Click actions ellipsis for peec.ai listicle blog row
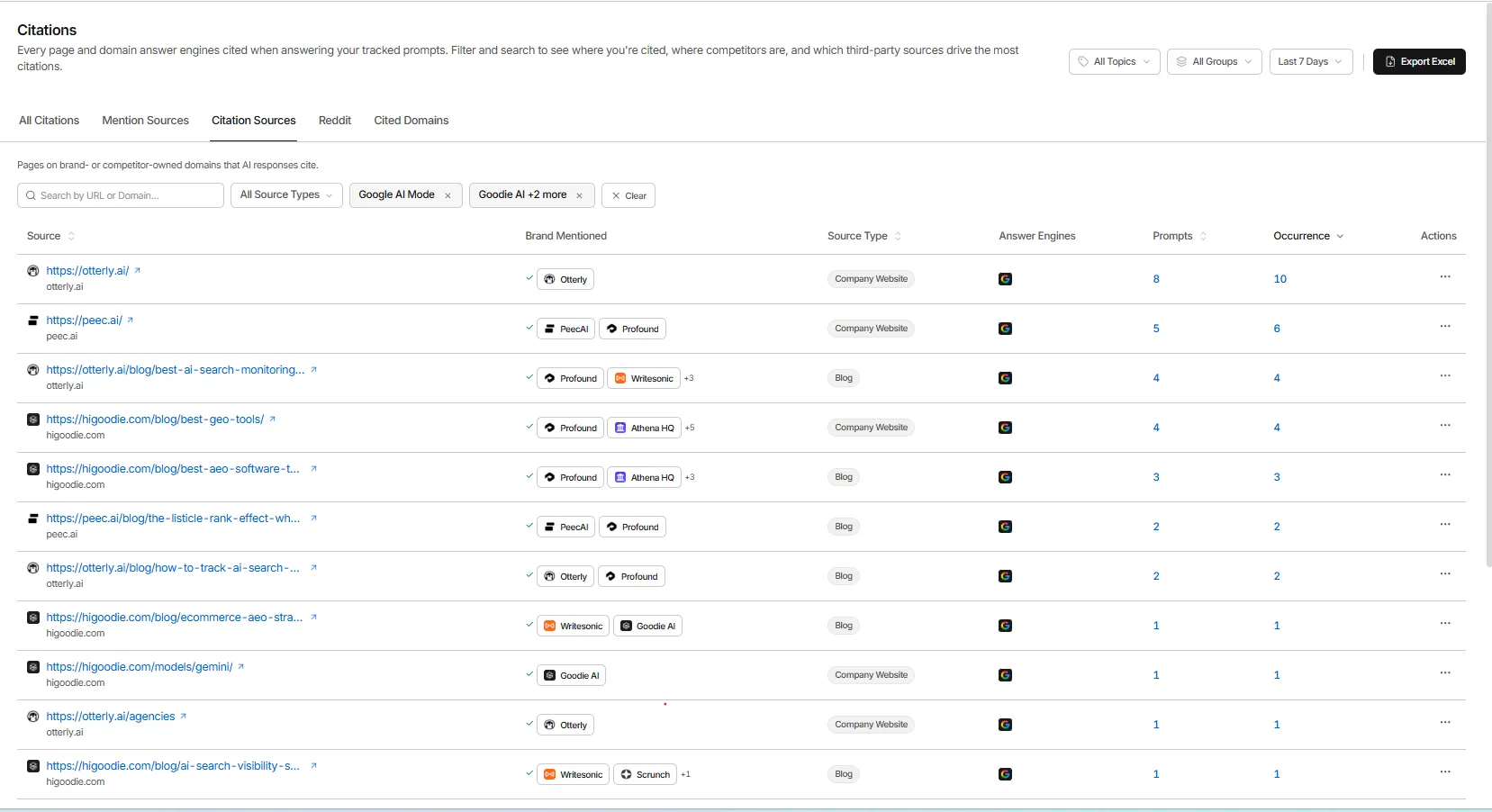1492x812 pixels. (x=1445, y=525)
